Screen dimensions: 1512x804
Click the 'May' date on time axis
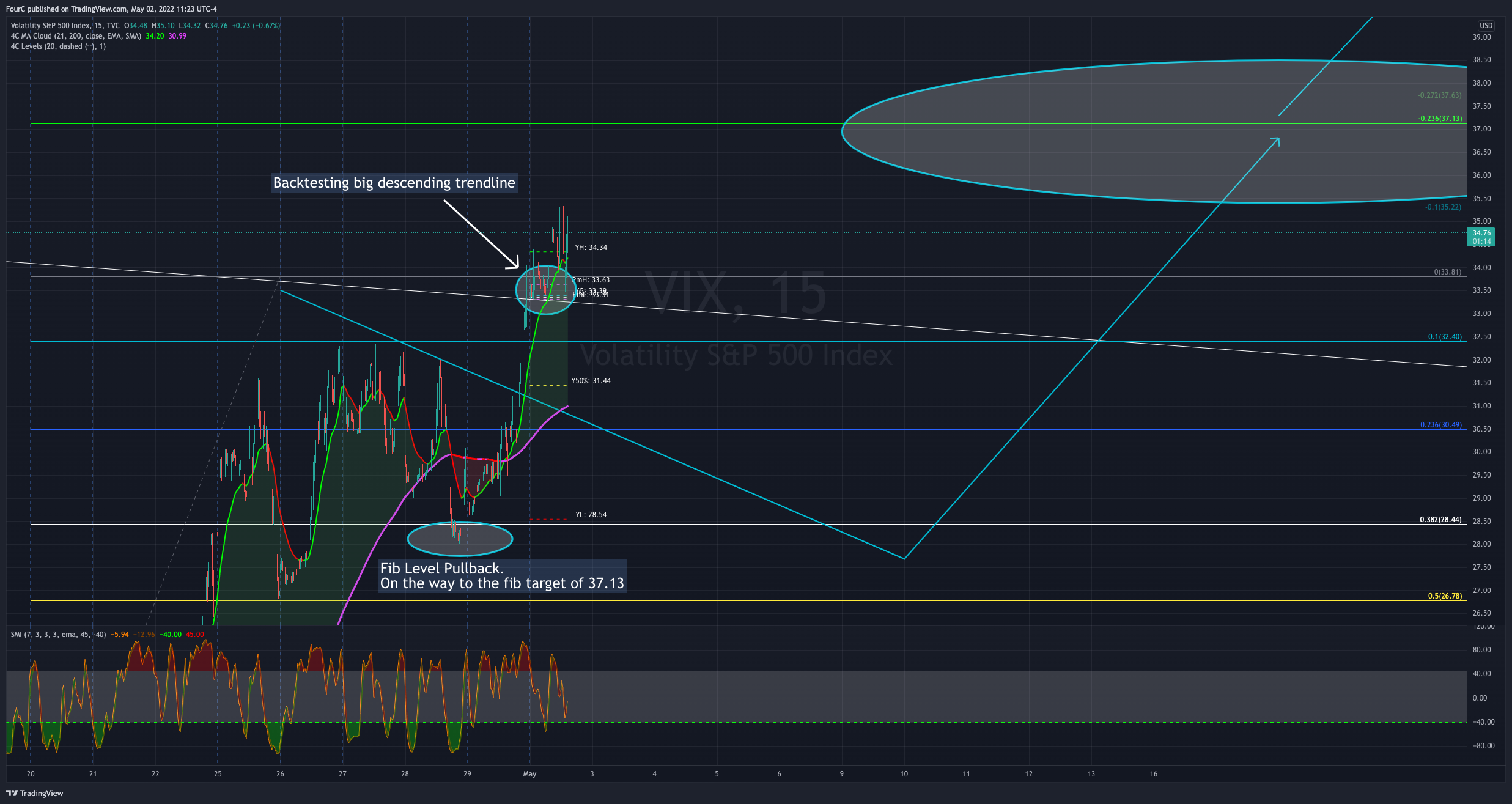529,774
